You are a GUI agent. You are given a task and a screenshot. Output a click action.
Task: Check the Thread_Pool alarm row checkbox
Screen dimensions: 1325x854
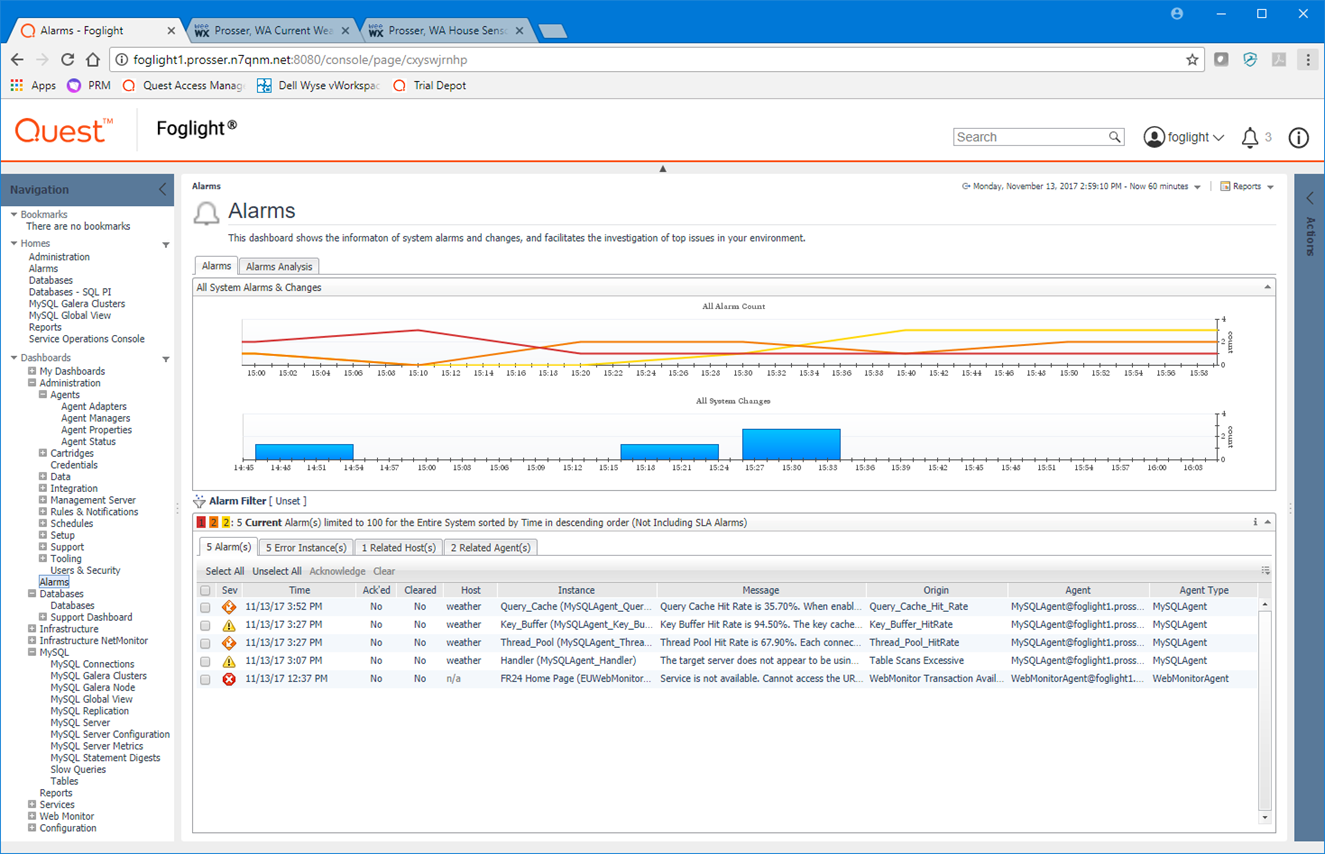(205, 643)
